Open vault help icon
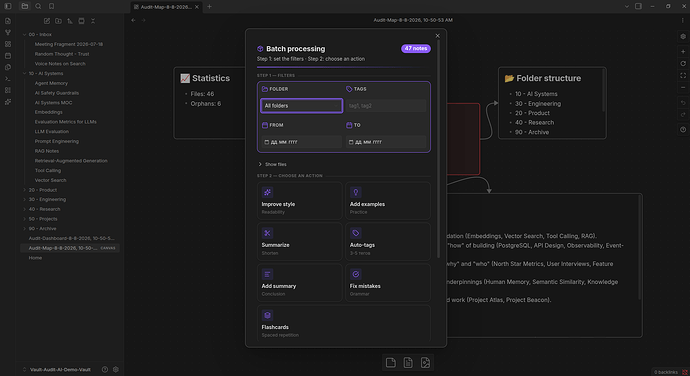Screen dimensions: 690x376 point(105,369)
